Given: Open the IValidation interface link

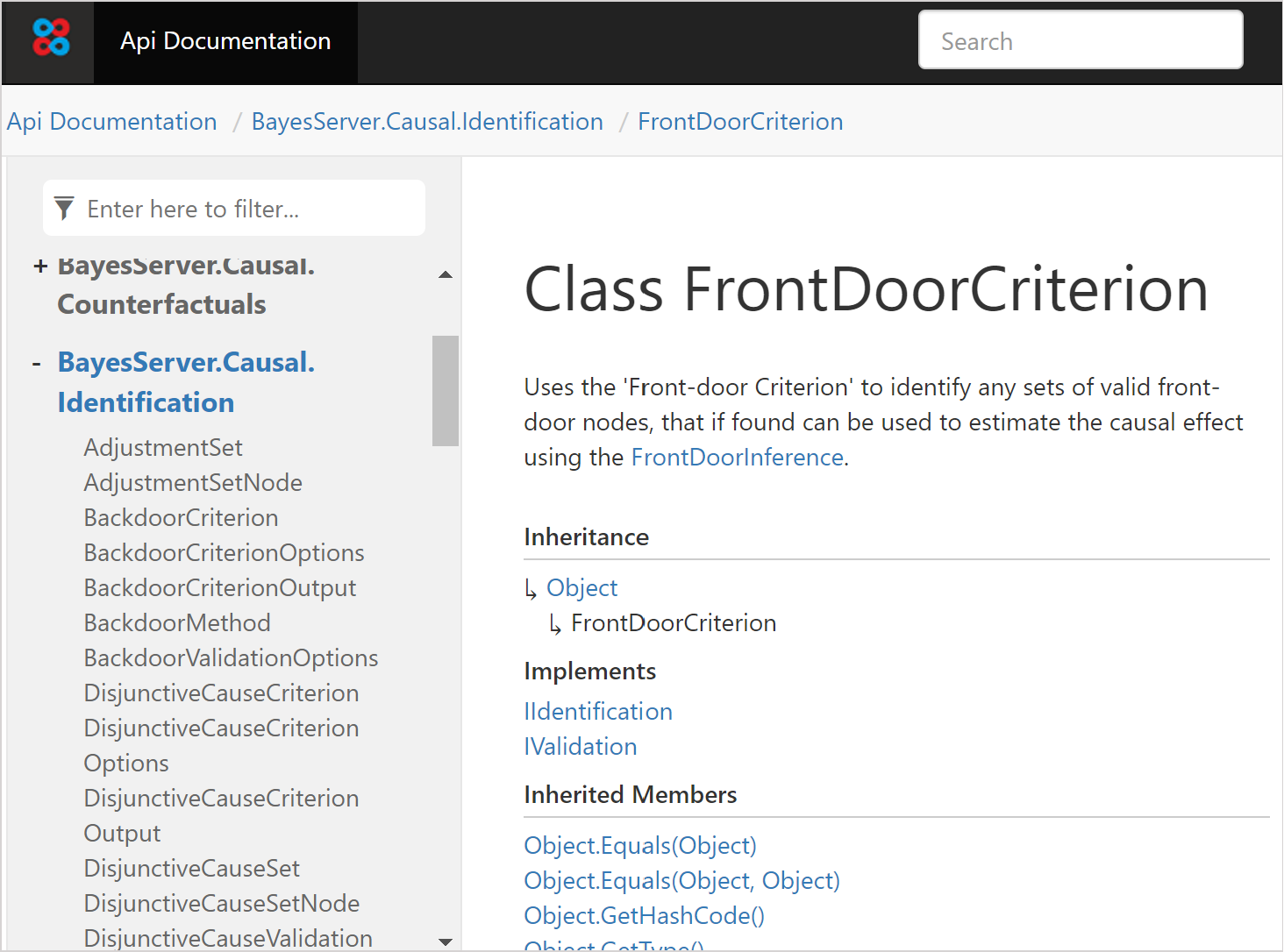Looking at the screenshot, I should pos(581,747).
